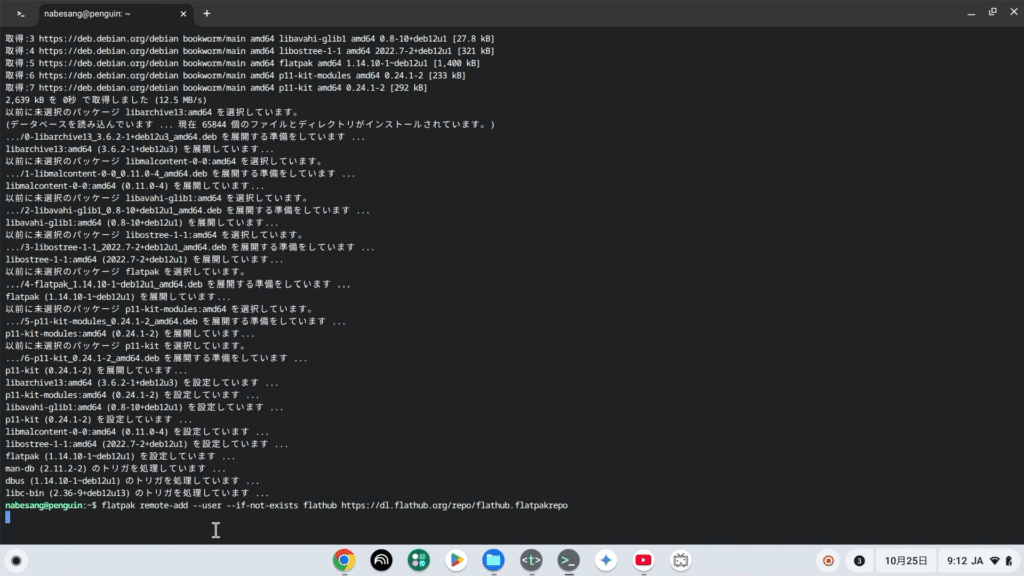Screen dimensions: 1024x576
Task: Open the calendar from the 10月25日 date
Action: (908, 560)
